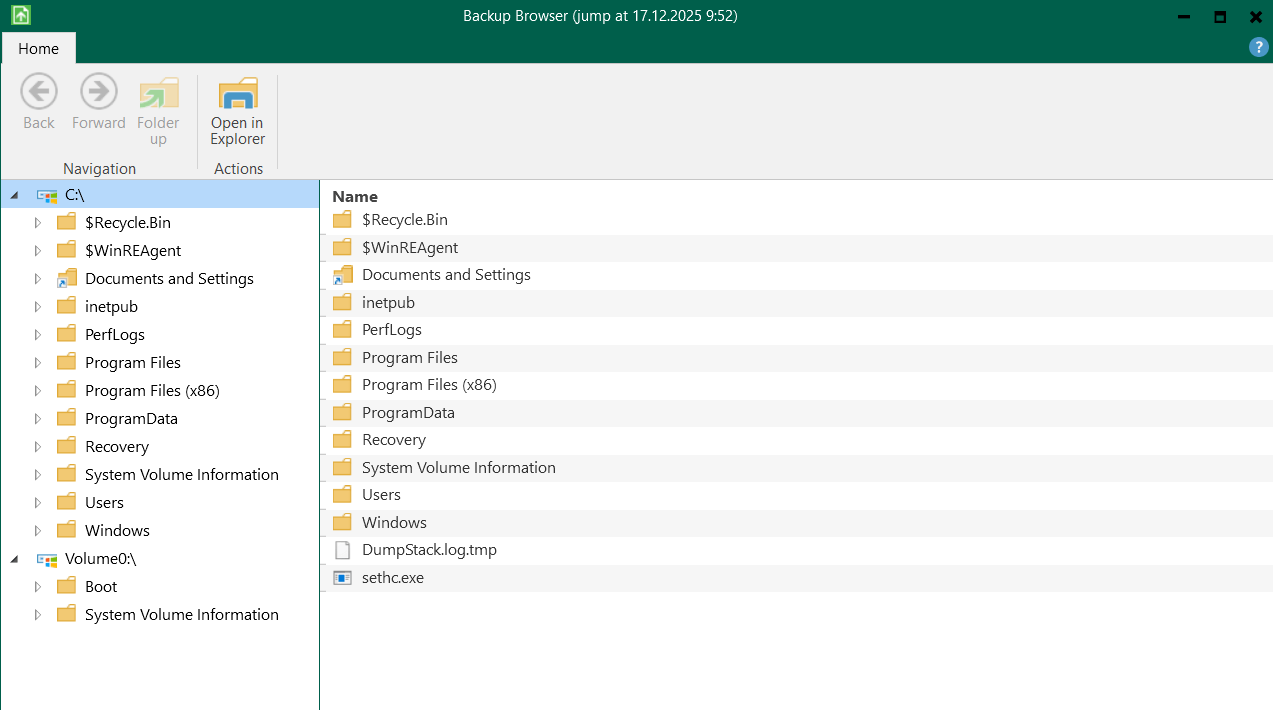Select the DumpStack.log.tmp file icon
1273x710 pixels.
[x=342, y=550]
